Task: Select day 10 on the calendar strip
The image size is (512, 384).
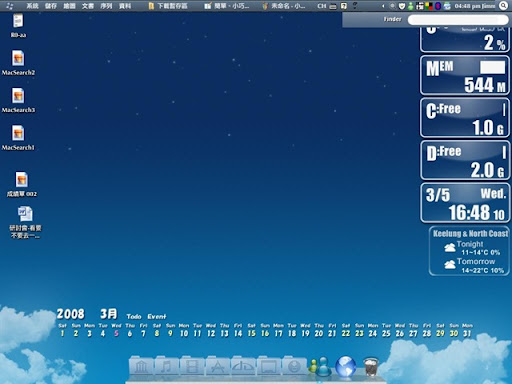Action: pyautogui.click(x=184, y=333)
